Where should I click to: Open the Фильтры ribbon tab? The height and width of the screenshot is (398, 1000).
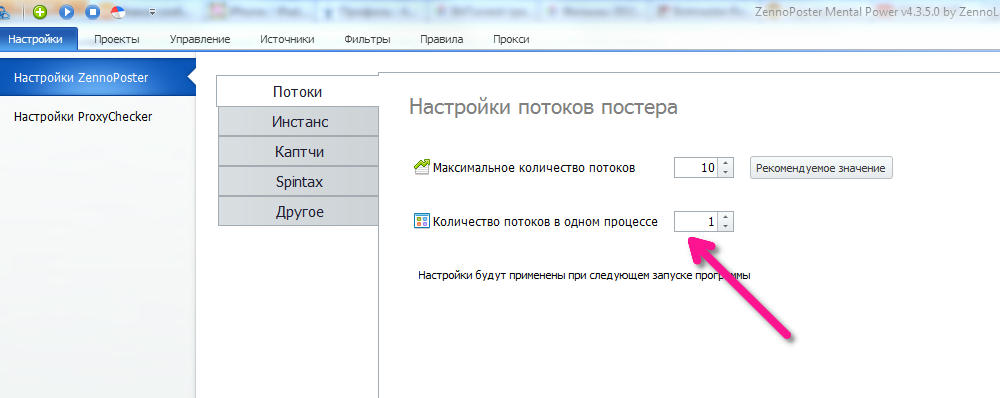pyautogui.click(x=367, y=39)
